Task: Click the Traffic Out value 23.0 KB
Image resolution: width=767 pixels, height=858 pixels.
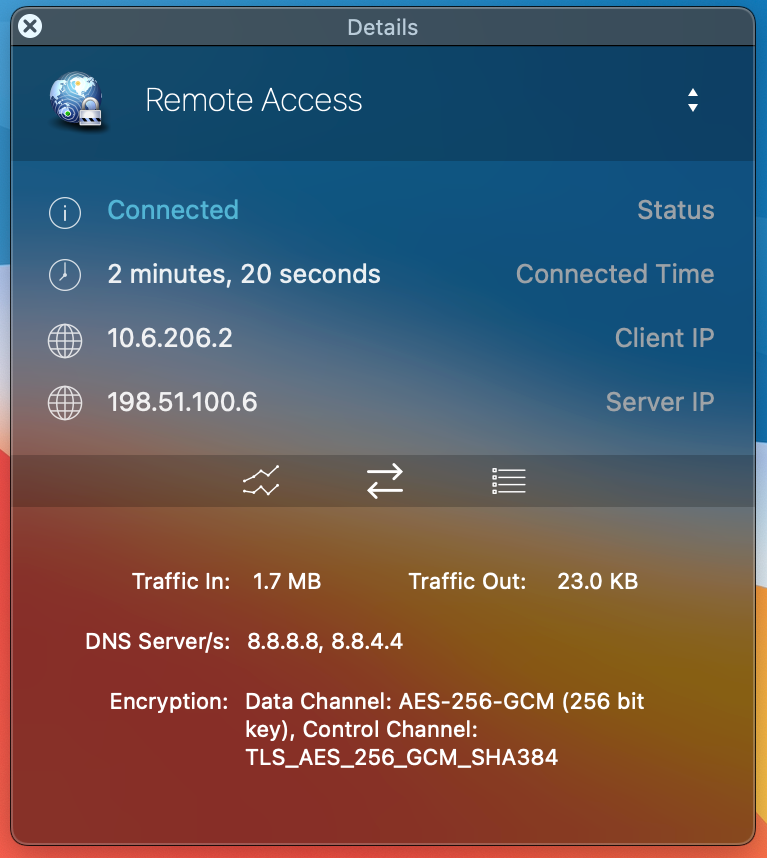Action: tap(597, 581)
